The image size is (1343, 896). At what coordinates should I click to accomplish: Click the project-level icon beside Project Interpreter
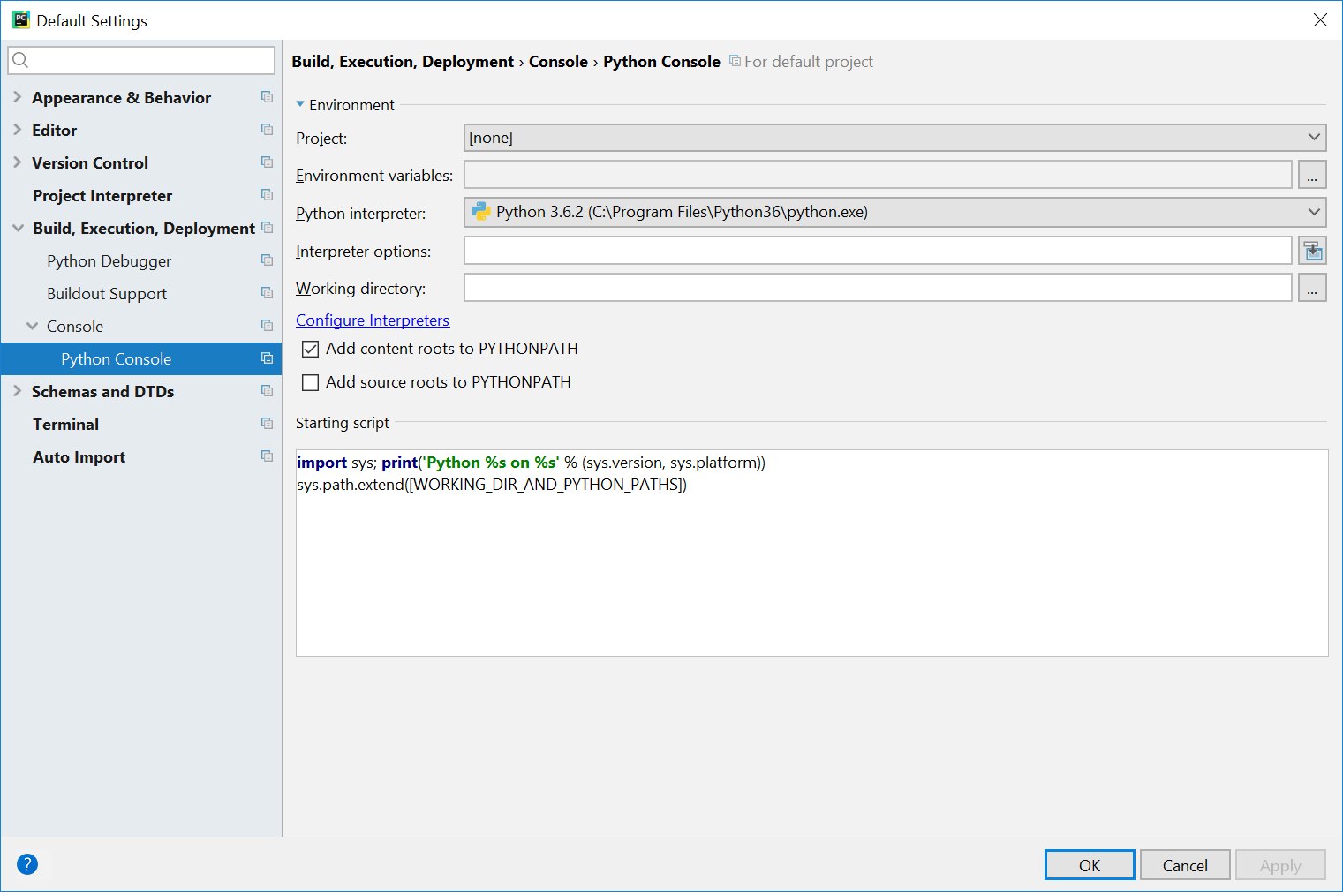[267, 195]
